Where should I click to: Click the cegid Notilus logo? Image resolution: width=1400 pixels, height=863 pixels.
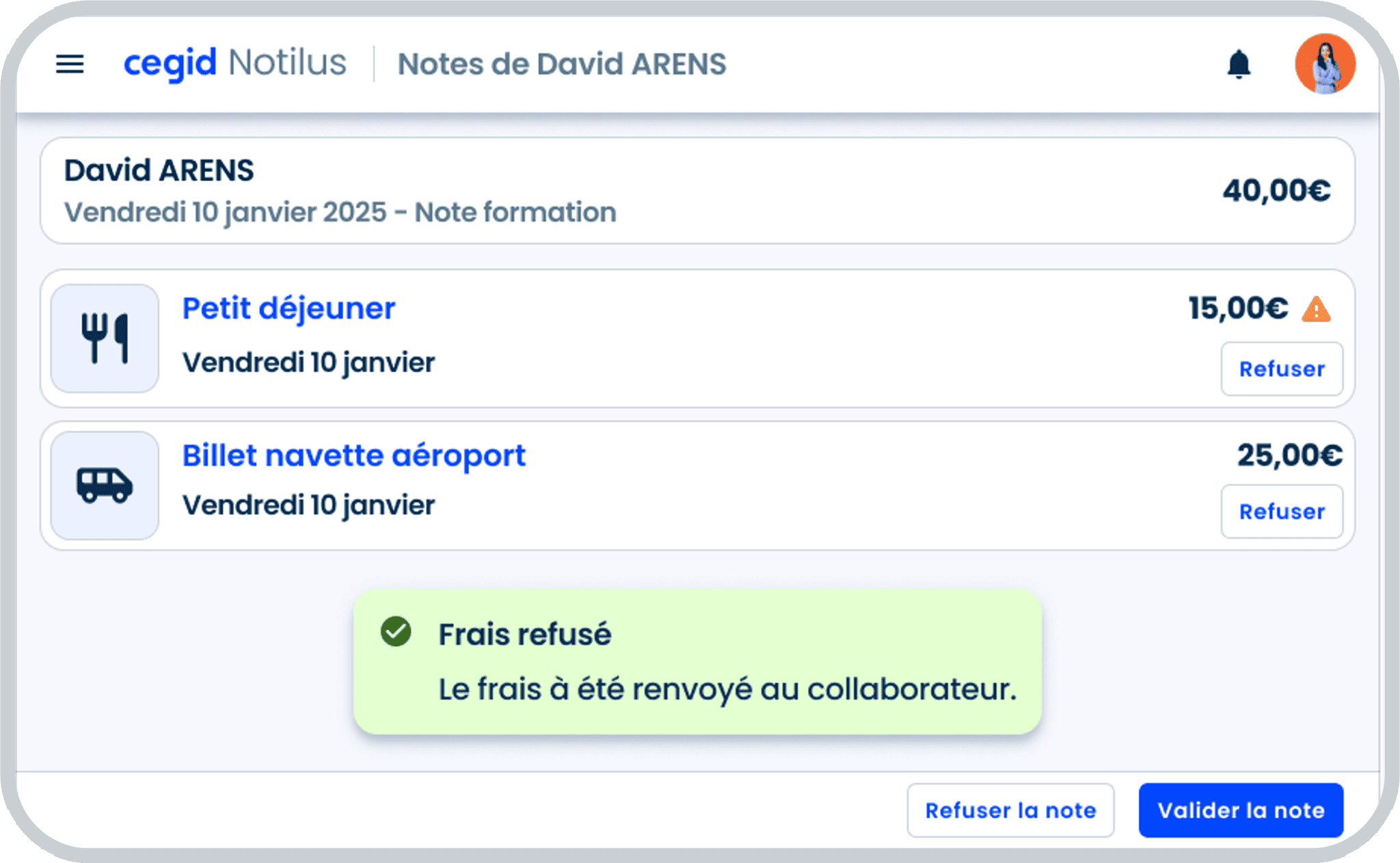(x=234, y=63)
